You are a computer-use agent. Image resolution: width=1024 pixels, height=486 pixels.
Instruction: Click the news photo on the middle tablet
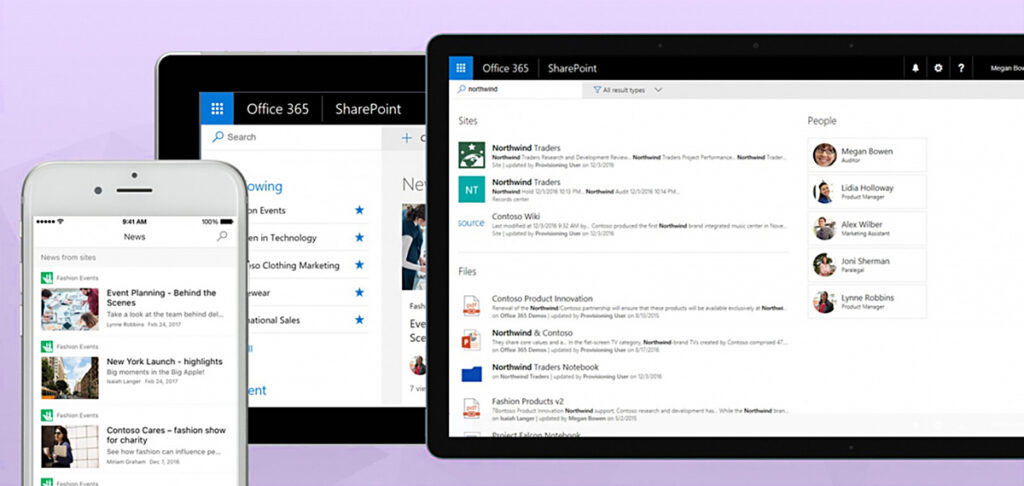[x=413, y=247]
